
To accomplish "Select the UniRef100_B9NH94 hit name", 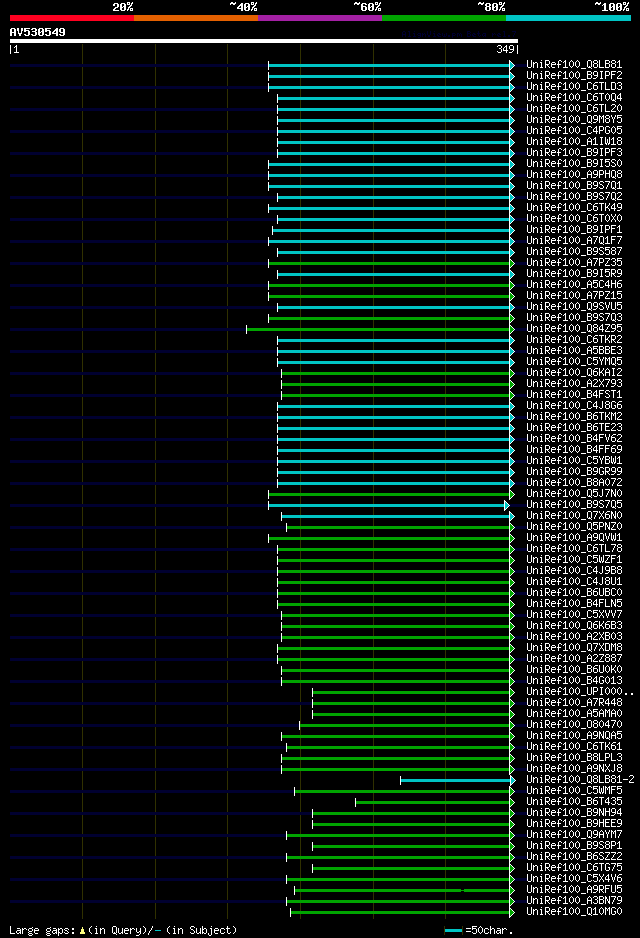I will (x=574, y=812).
